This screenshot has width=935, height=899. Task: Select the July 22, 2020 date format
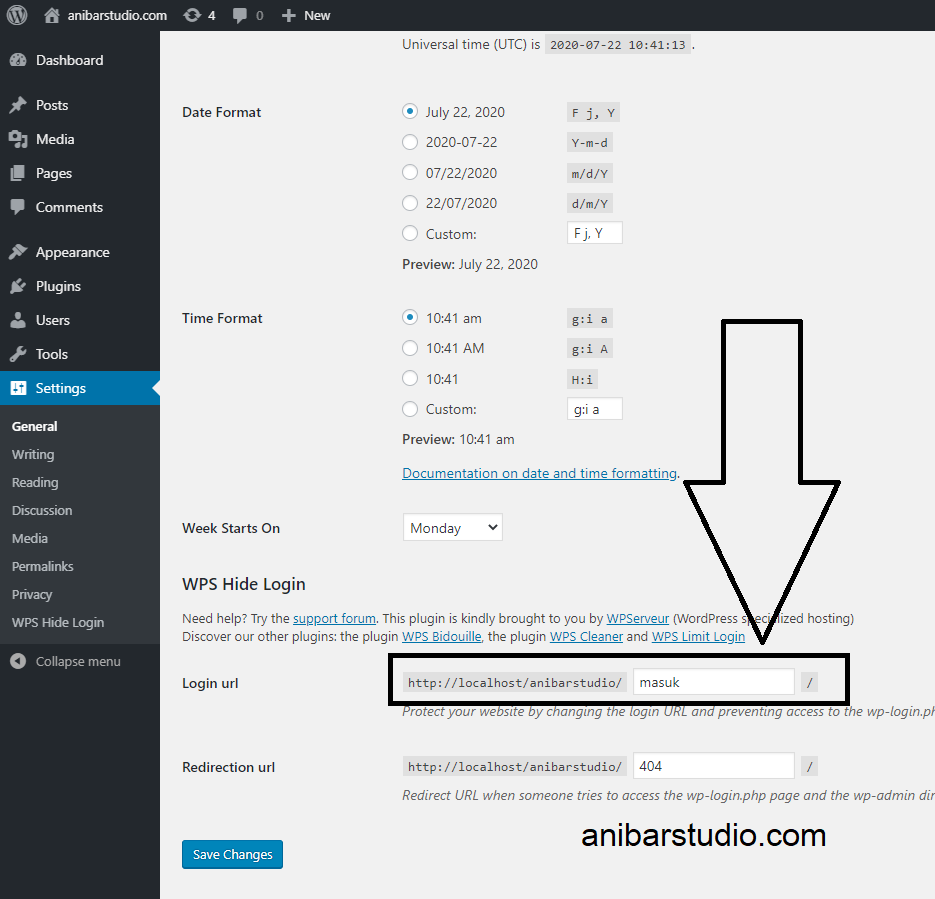(410, 111)
